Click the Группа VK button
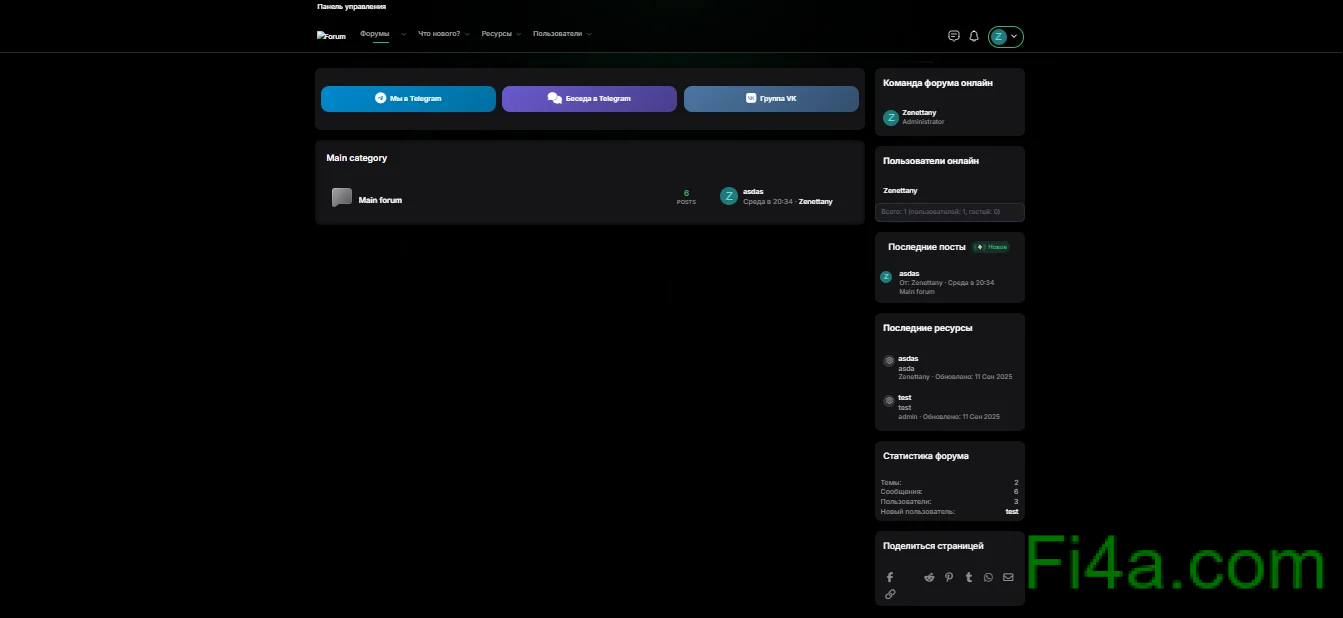The height and width of the screenshot is (618, 1343). (771, 99)
